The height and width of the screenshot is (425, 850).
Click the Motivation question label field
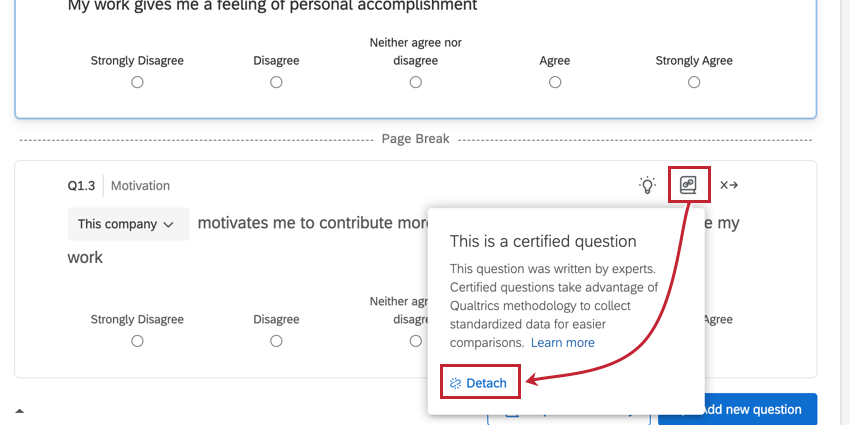coord(140,186)
